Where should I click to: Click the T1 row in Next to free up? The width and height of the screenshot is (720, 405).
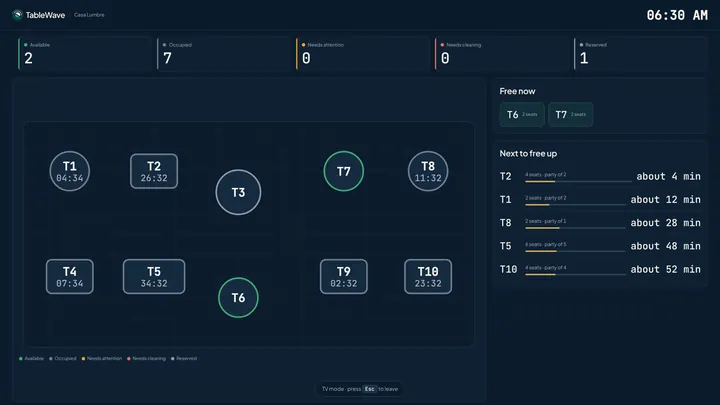point(600,200)
